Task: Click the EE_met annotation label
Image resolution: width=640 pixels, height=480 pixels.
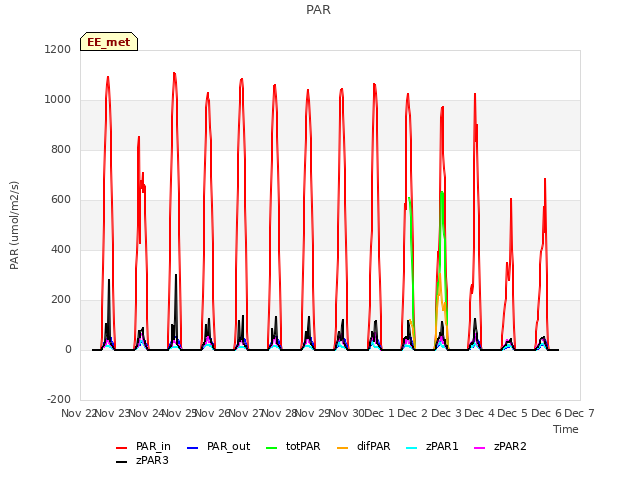Action: (x=109, y=42)
